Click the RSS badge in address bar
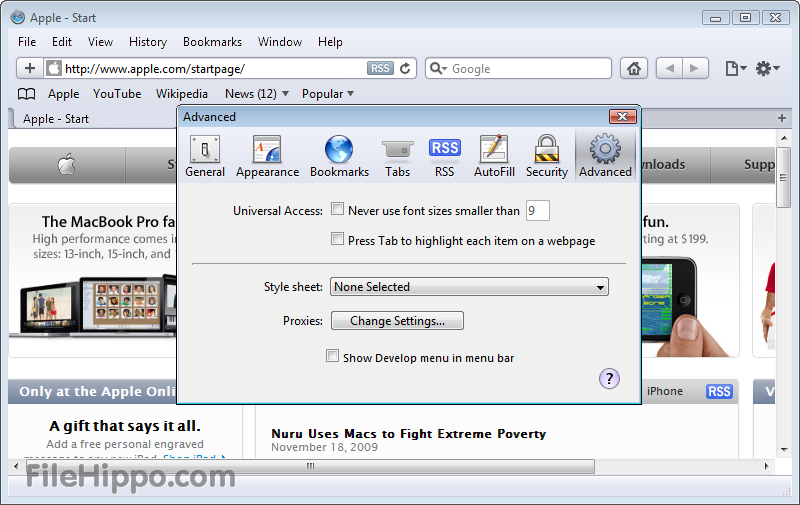Viewport: 800px width, 505px height. [x=380, y=68]
